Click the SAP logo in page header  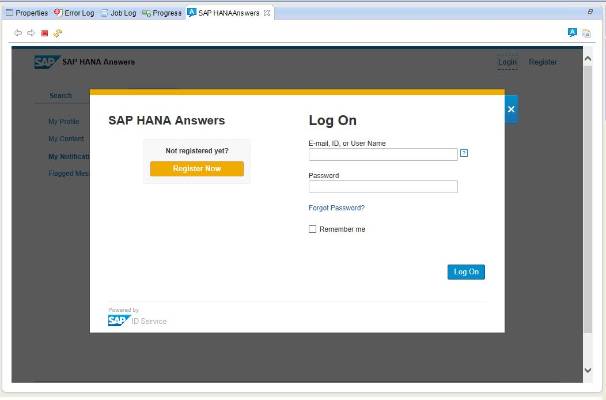click(46, 62)
